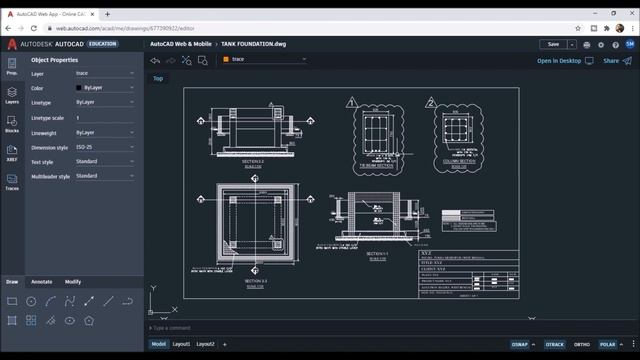Click the Top view label
This screenshot has width=640, height=360.
click(x=158, y=78)
